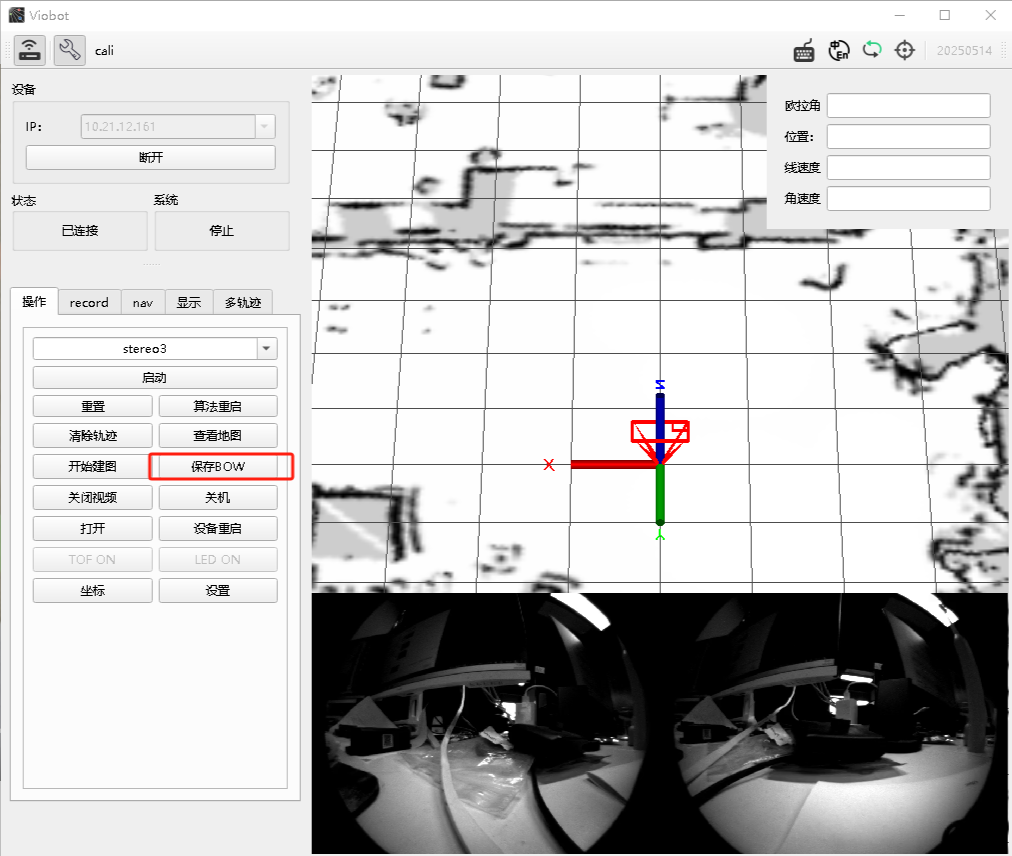Click the wireless router connection icon
Image resolution: width=1012 pixels, height=856 pixels.
pyautogui.click(x=30, y=50)
